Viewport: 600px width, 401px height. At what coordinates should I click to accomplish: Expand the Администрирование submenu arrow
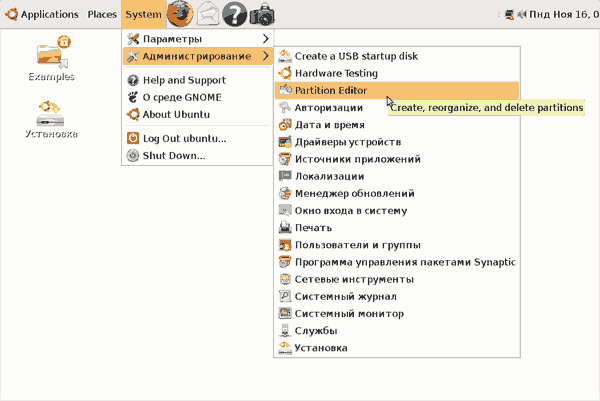pos(266,56)
